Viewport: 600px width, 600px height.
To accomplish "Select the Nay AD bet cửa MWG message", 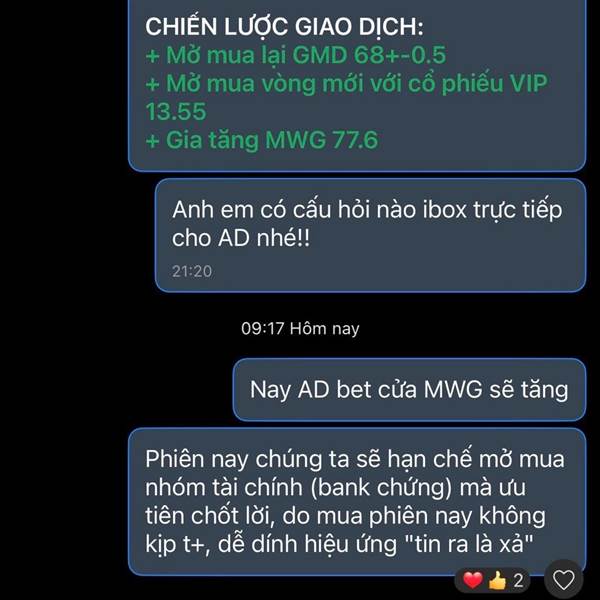I will tap(409, 390).
